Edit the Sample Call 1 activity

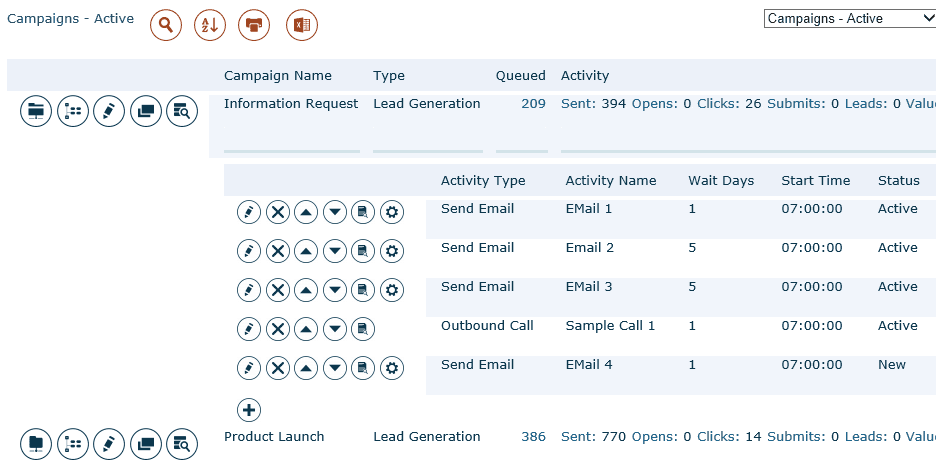[249, 329]
